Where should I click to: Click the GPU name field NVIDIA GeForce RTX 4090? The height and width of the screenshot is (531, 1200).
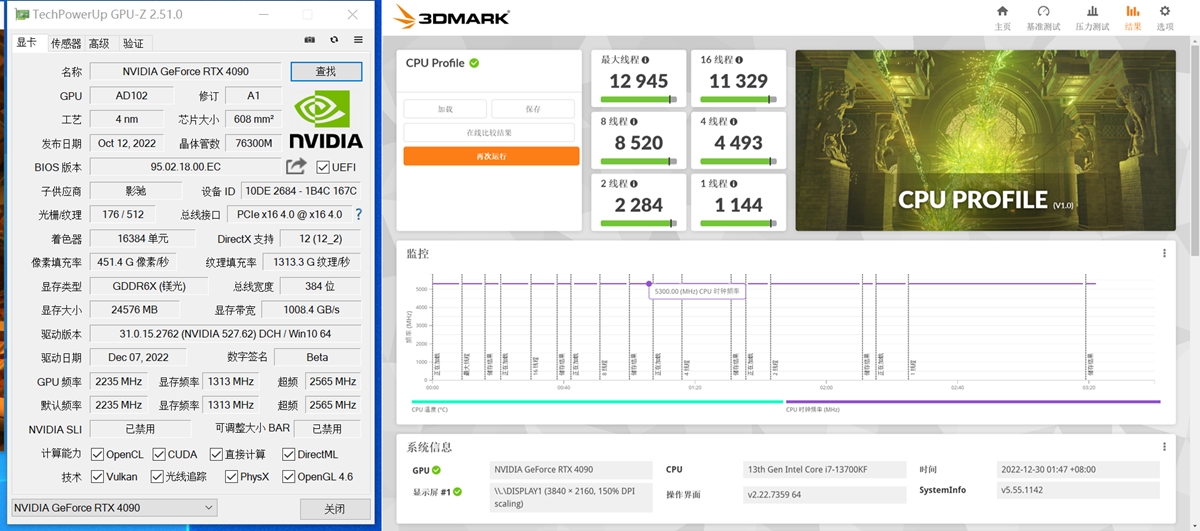(x=186, y=72)
